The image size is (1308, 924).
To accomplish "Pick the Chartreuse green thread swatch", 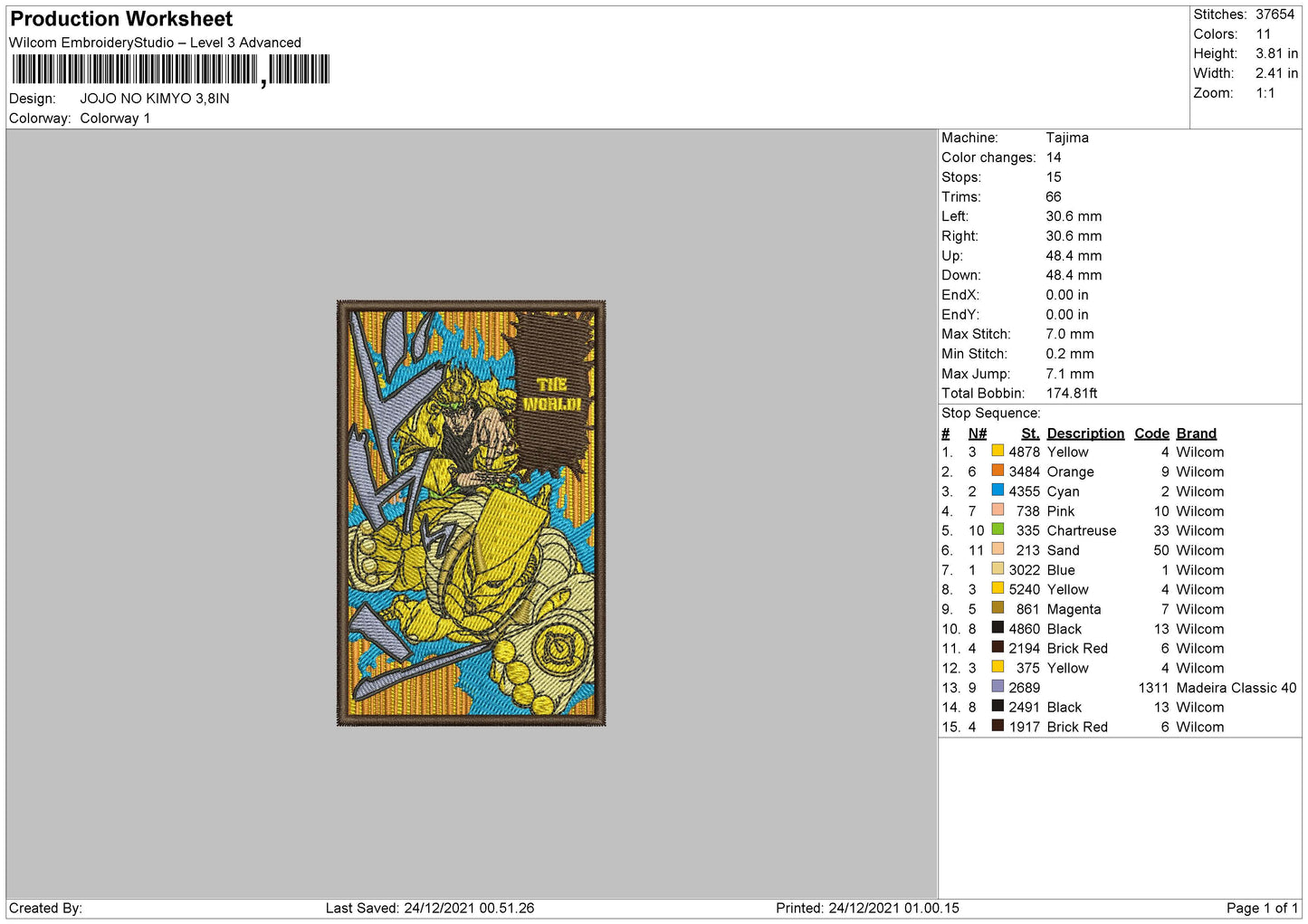I will 998,529.
